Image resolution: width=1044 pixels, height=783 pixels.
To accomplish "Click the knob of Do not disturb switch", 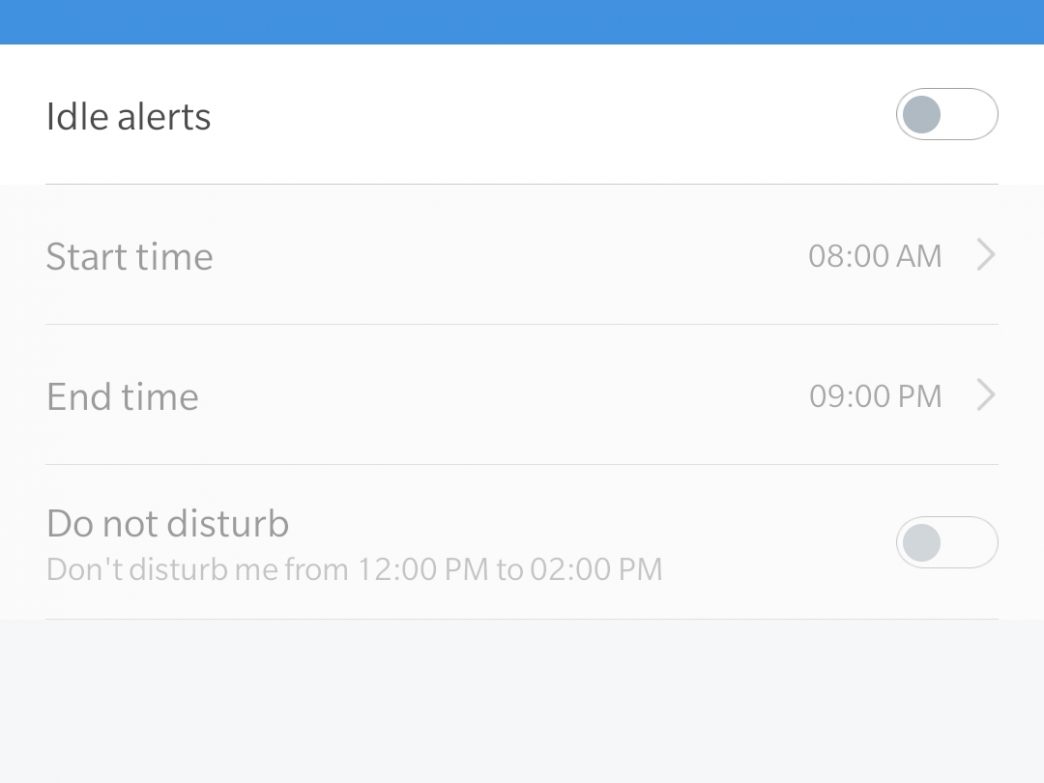I will 921,543.
